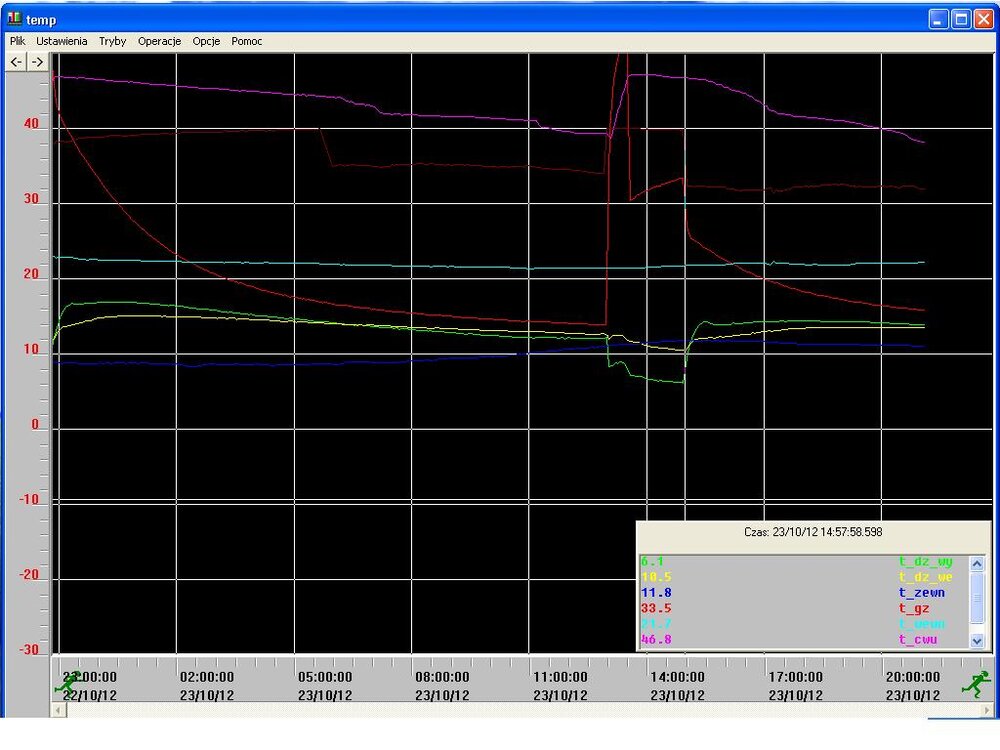Viewport: 1000px width, 750px height.
Task: Open the Plik menu
Action: [x=17, y=41]
